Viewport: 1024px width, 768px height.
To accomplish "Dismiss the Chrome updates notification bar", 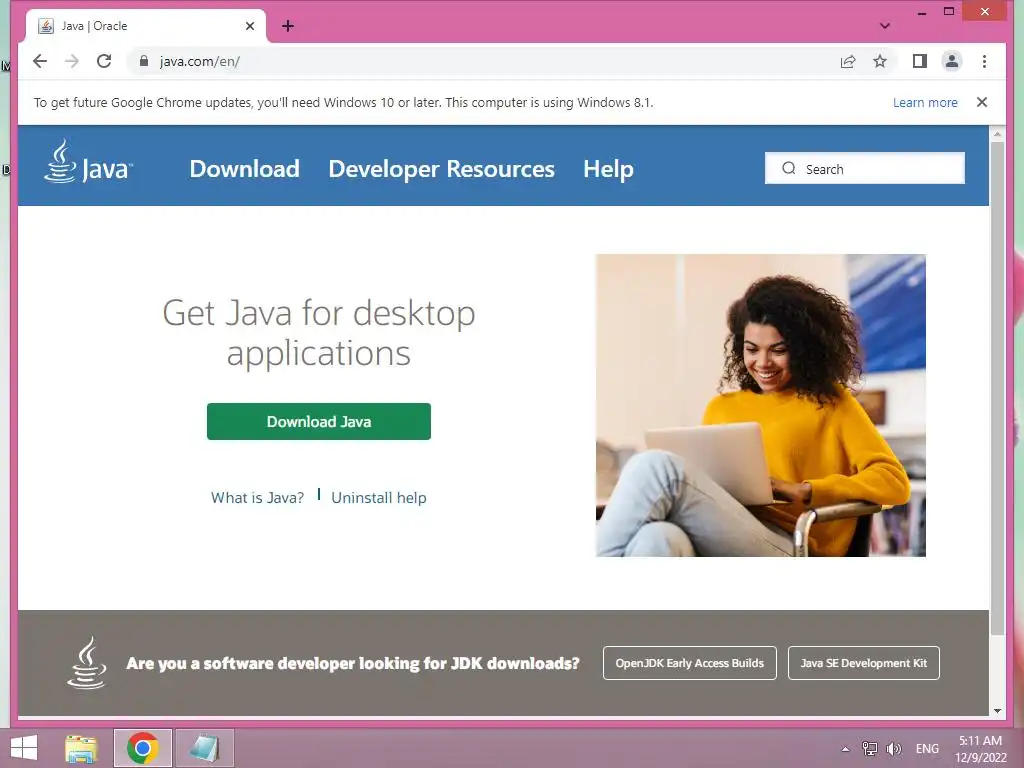I will click(982, 103).
